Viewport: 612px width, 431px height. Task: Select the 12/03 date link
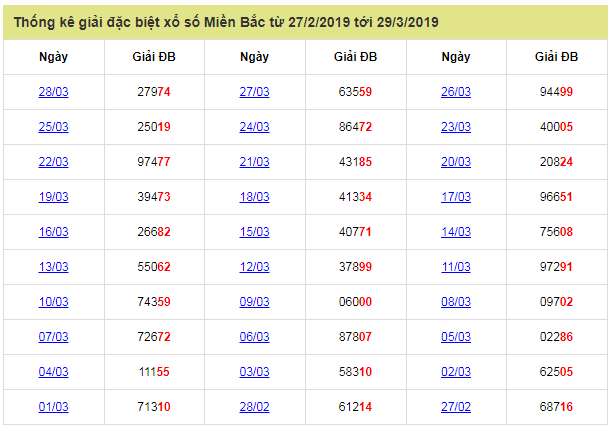click(255, 267)
